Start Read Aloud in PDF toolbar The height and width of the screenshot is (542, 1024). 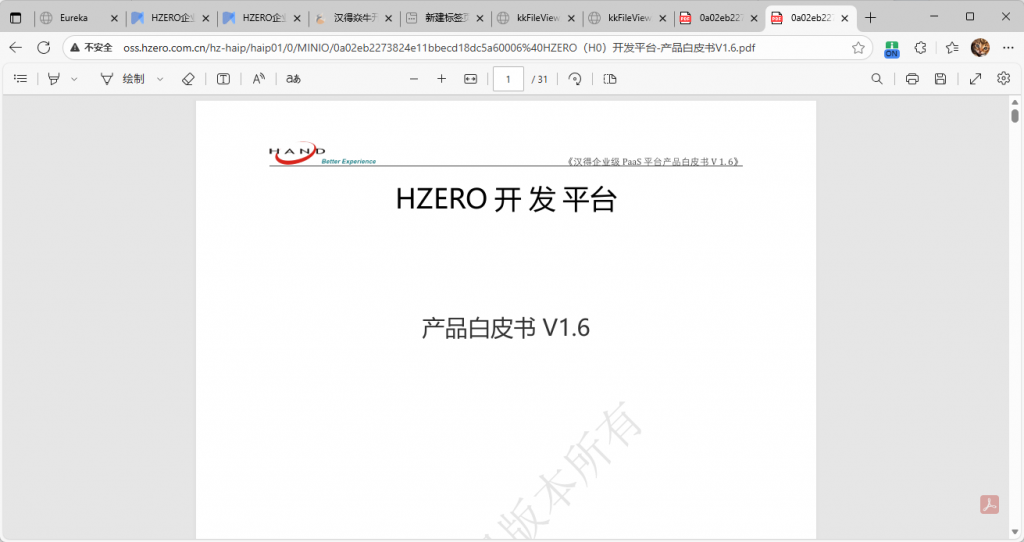tap(258, 79)
